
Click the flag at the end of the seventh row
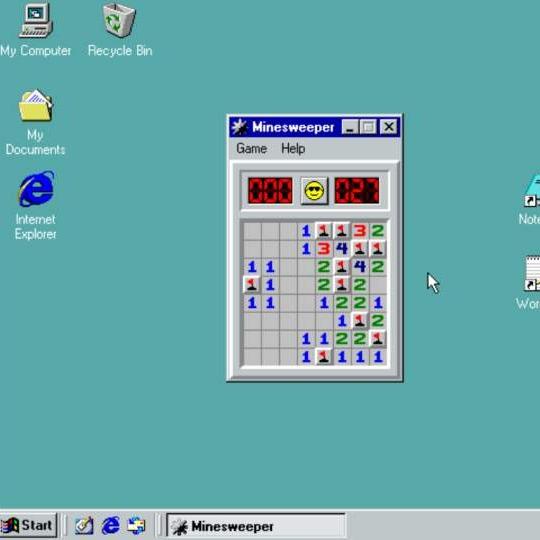click(x=377, y=339)
